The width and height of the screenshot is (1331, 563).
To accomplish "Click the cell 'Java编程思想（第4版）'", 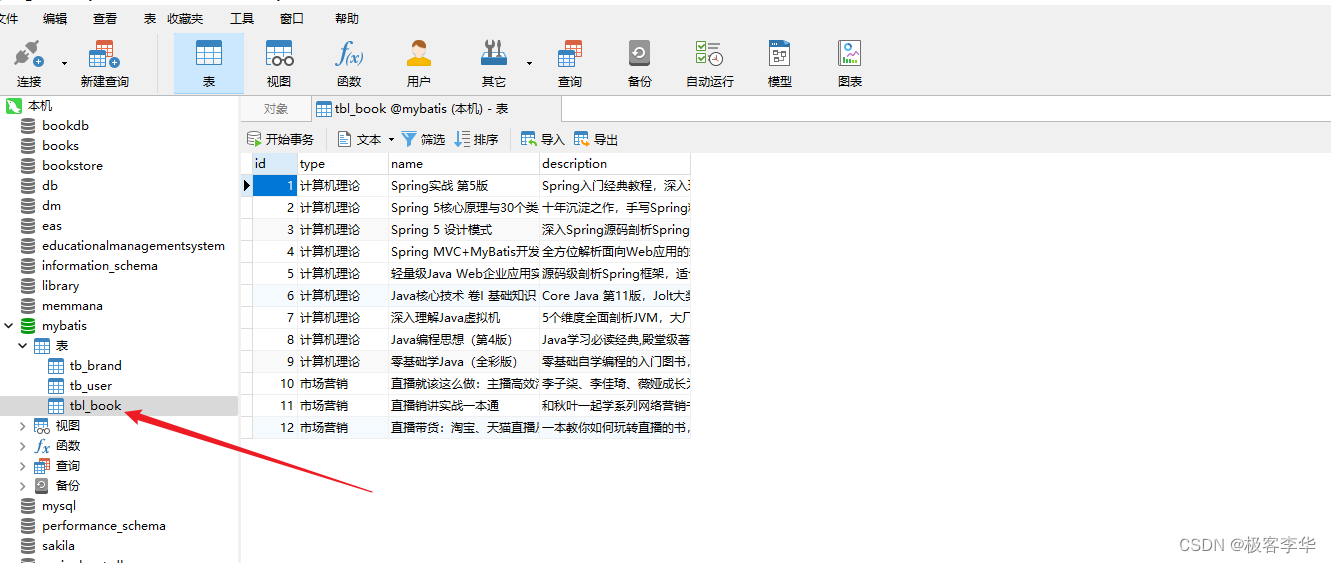I will 464,339.
